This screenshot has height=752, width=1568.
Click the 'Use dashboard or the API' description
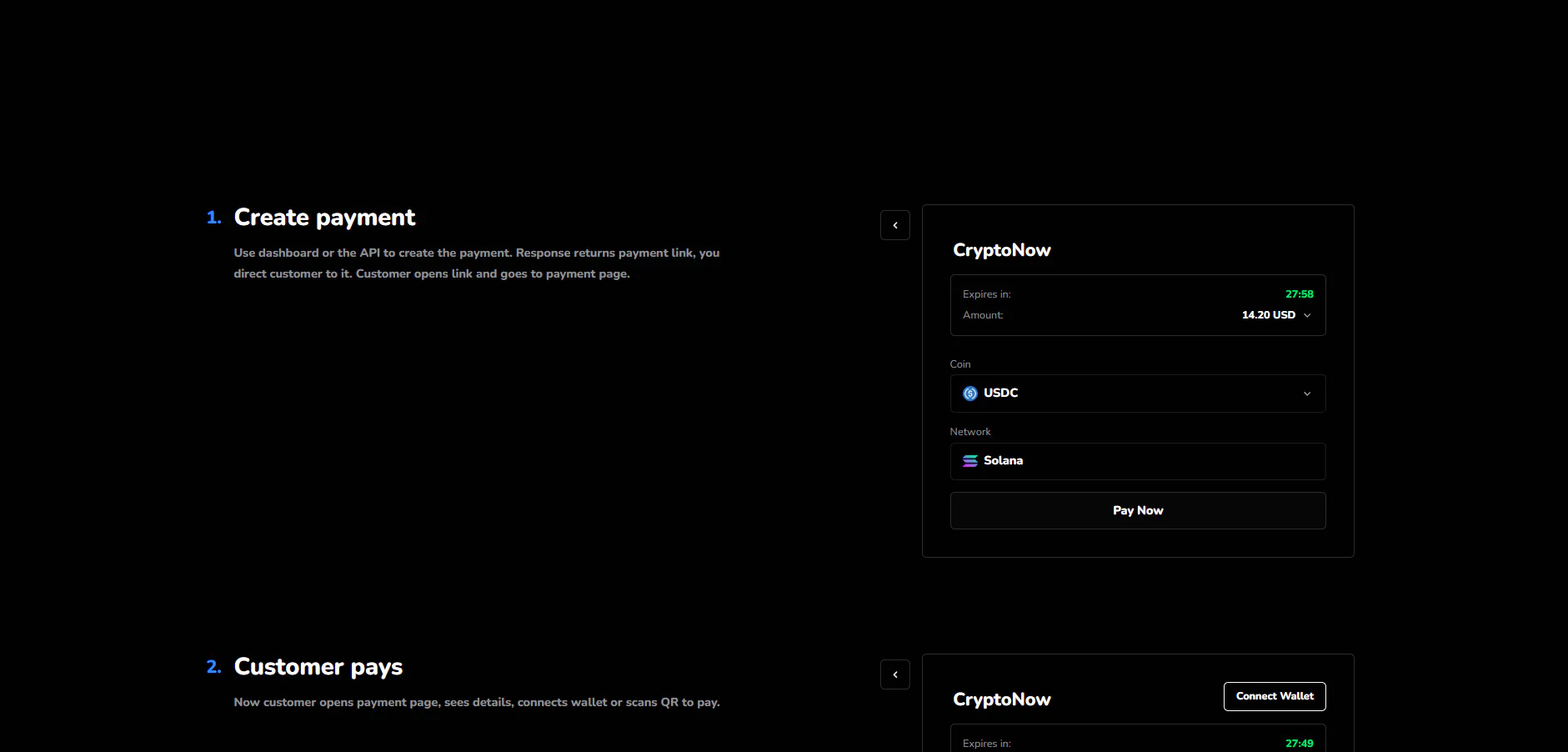point(476,263)
